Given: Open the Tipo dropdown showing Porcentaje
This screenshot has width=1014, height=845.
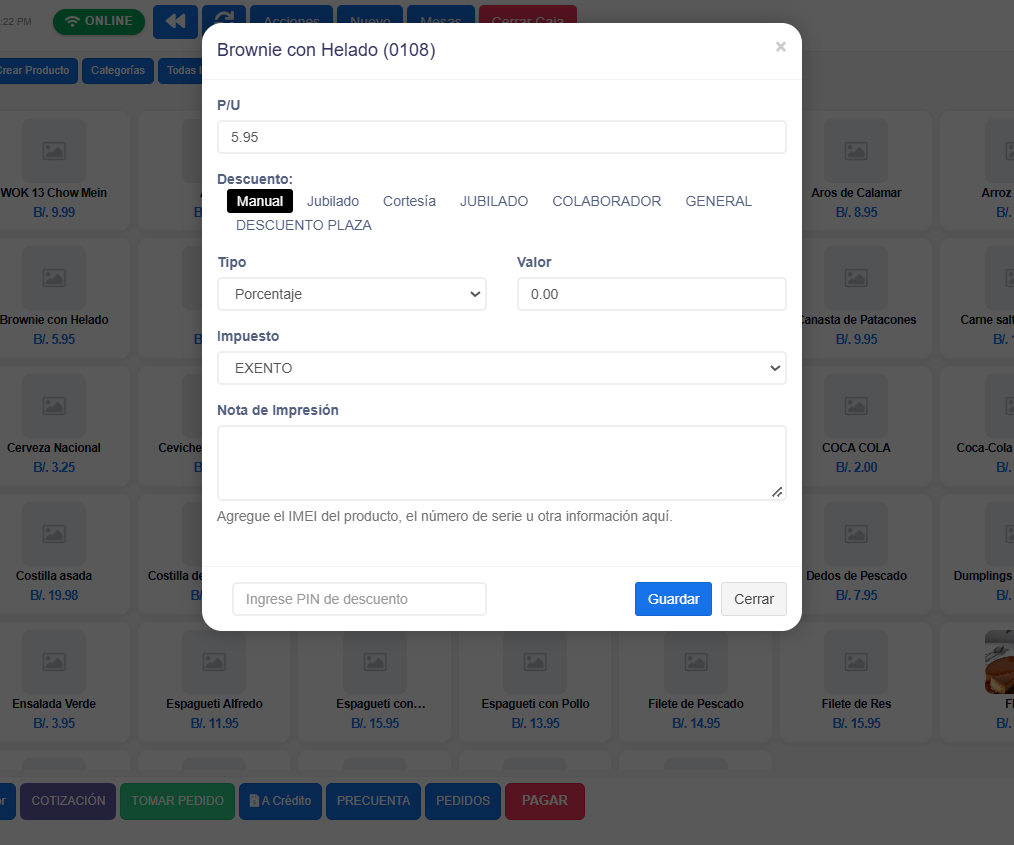Looking at the screenshot, I should [352, 294].
